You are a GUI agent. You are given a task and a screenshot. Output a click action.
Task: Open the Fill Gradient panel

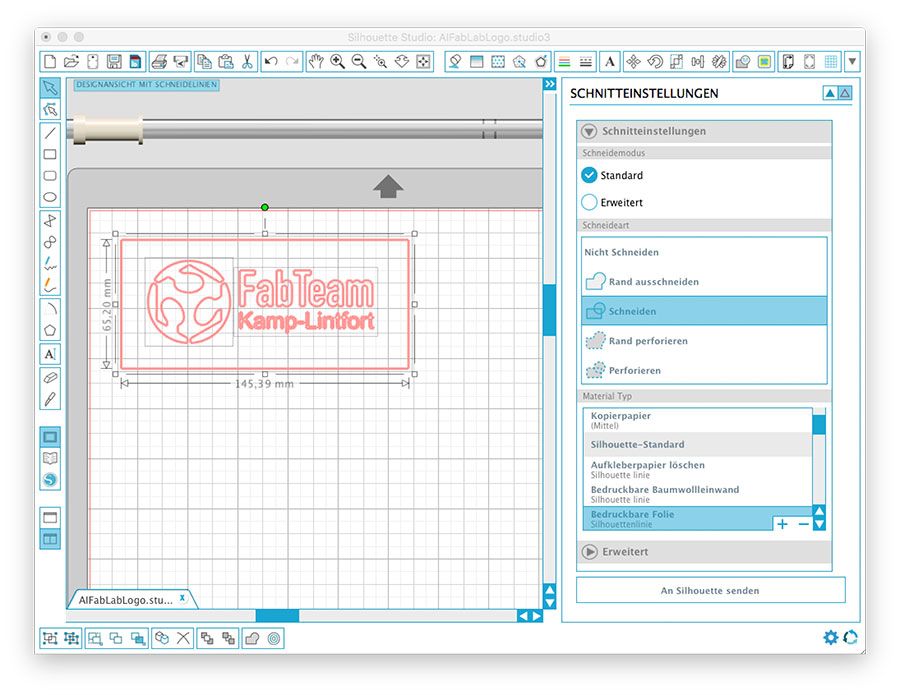click(476, 61)
